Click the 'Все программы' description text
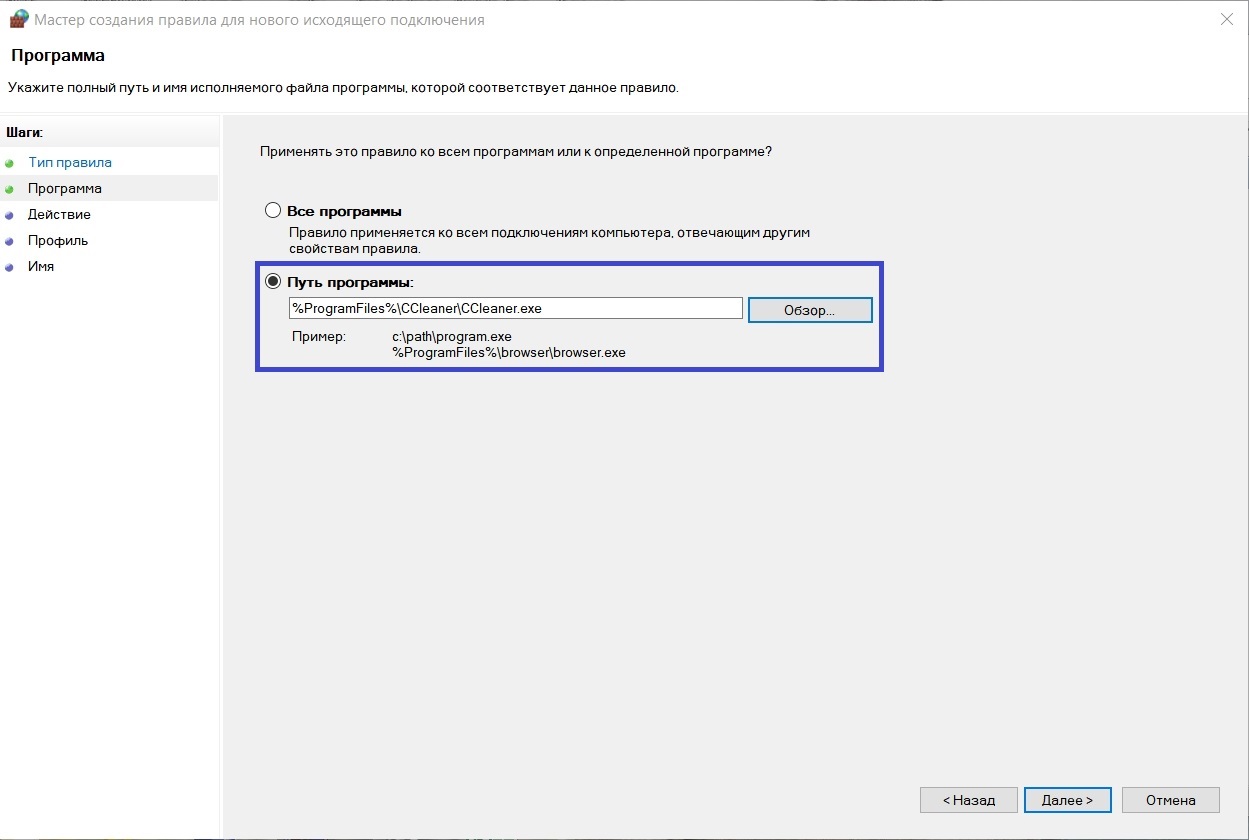This screenshot has width=1249, height=840. click(548, 240)
